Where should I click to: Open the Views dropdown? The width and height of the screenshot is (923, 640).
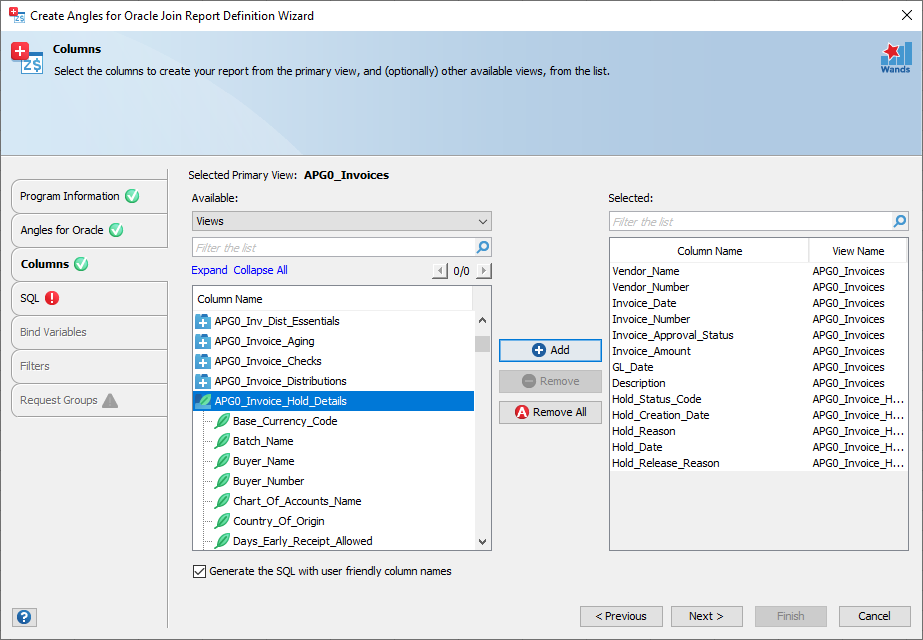pos(341,221)
